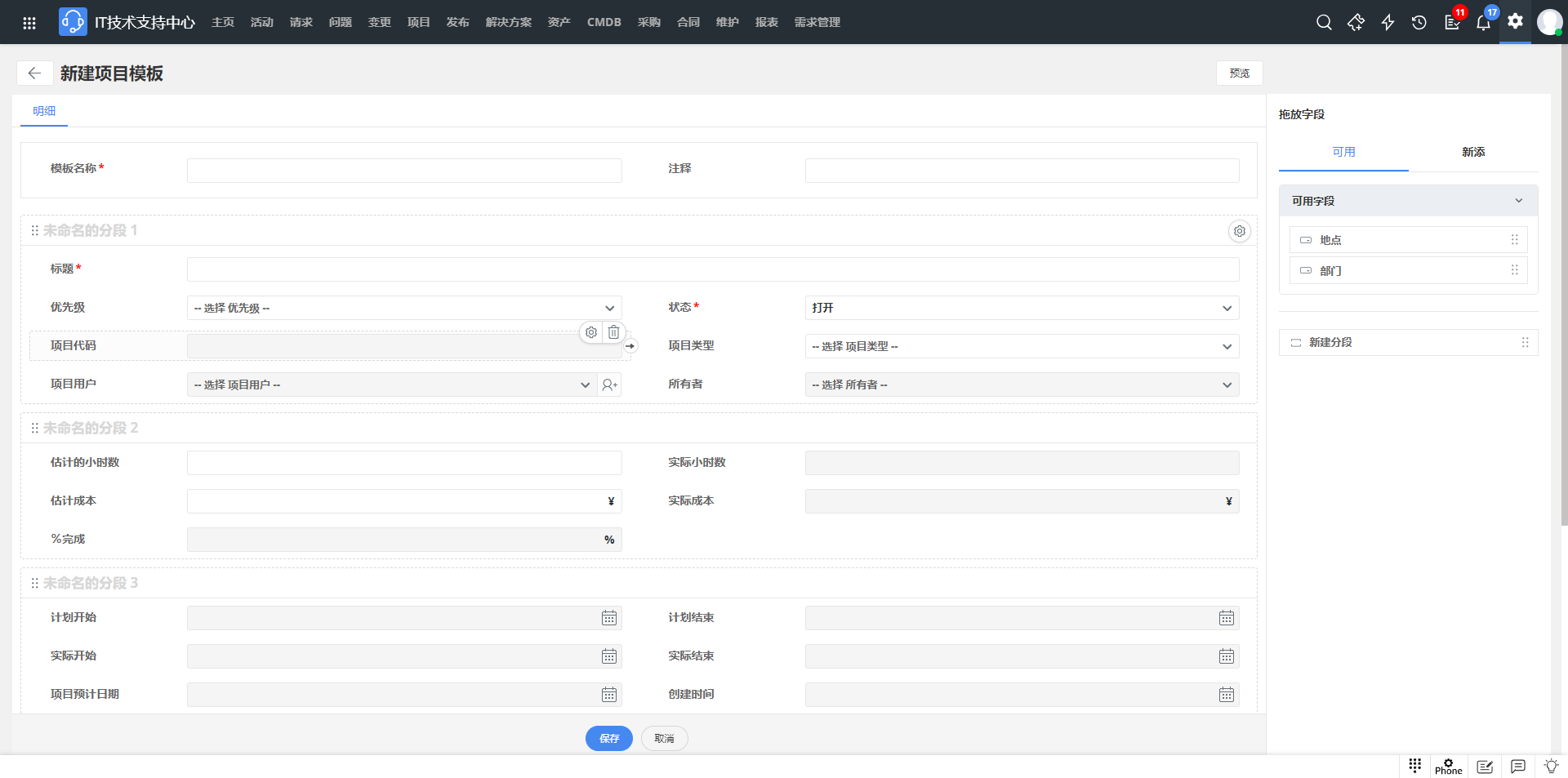Open the quick actions lightning icon

[1388, 22]
